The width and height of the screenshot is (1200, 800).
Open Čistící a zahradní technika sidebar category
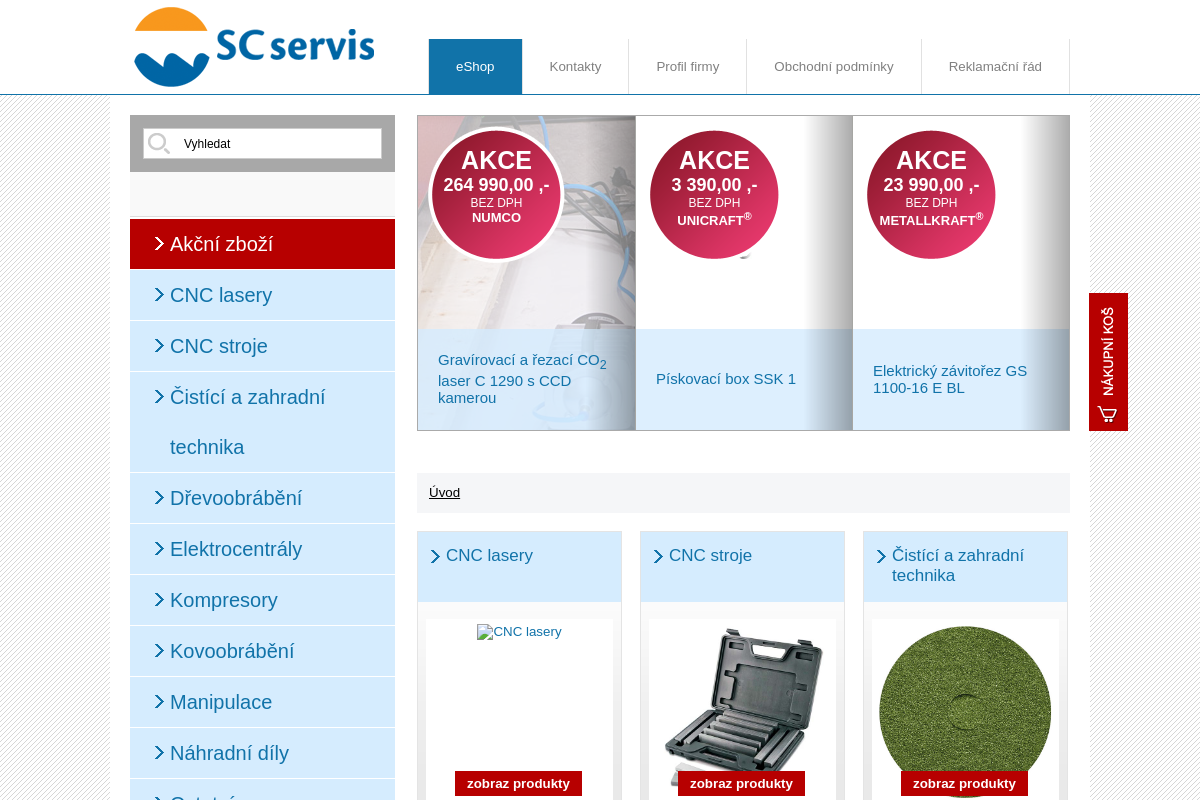[262, 422]
